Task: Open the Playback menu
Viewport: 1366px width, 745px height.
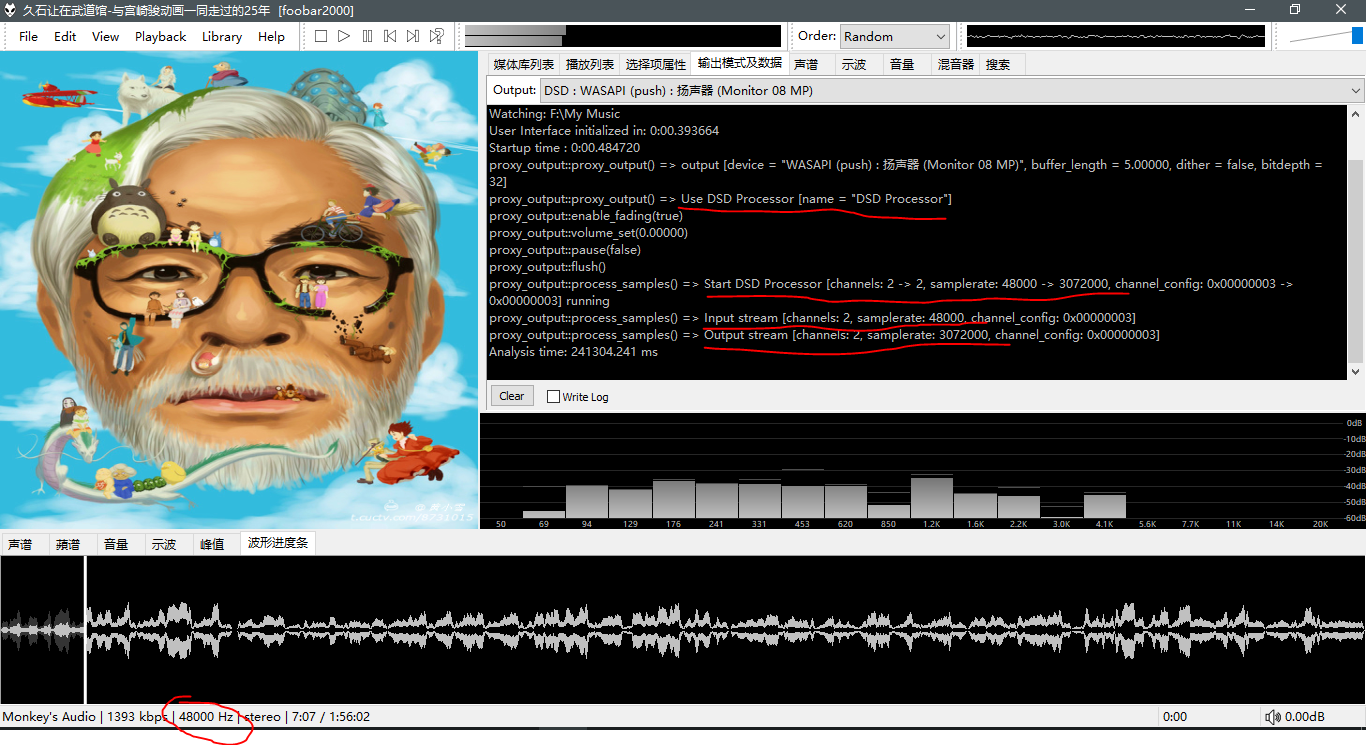Action: (x=160, y=36)
